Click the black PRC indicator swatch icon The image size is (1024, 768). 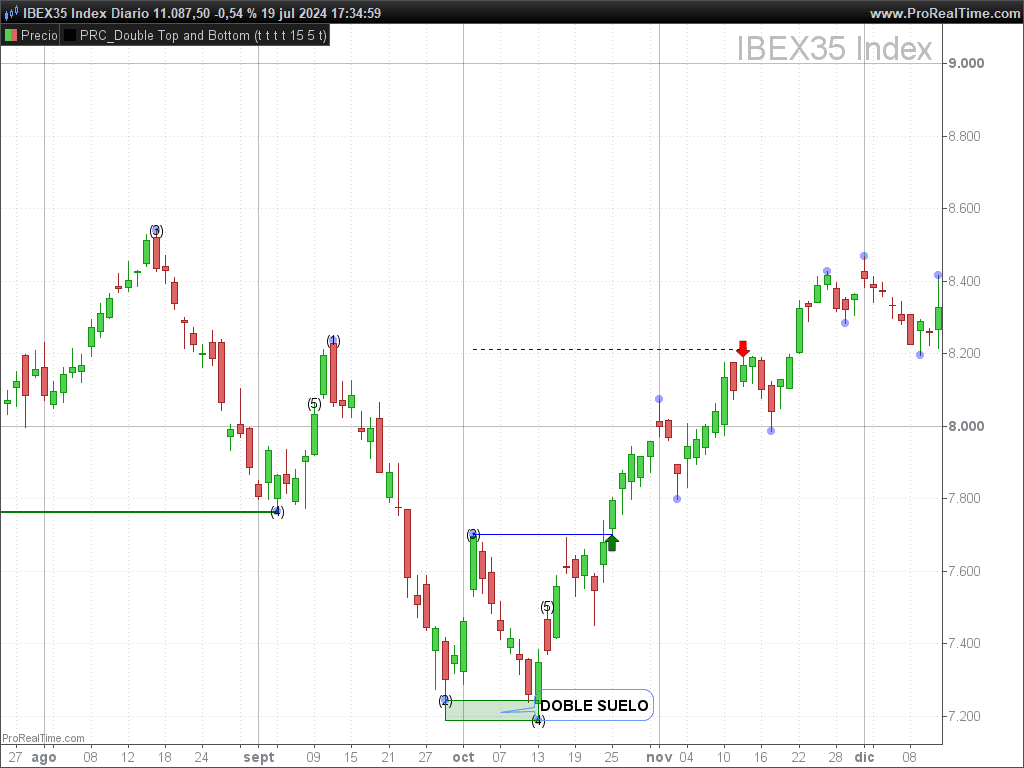click(69, 35)
